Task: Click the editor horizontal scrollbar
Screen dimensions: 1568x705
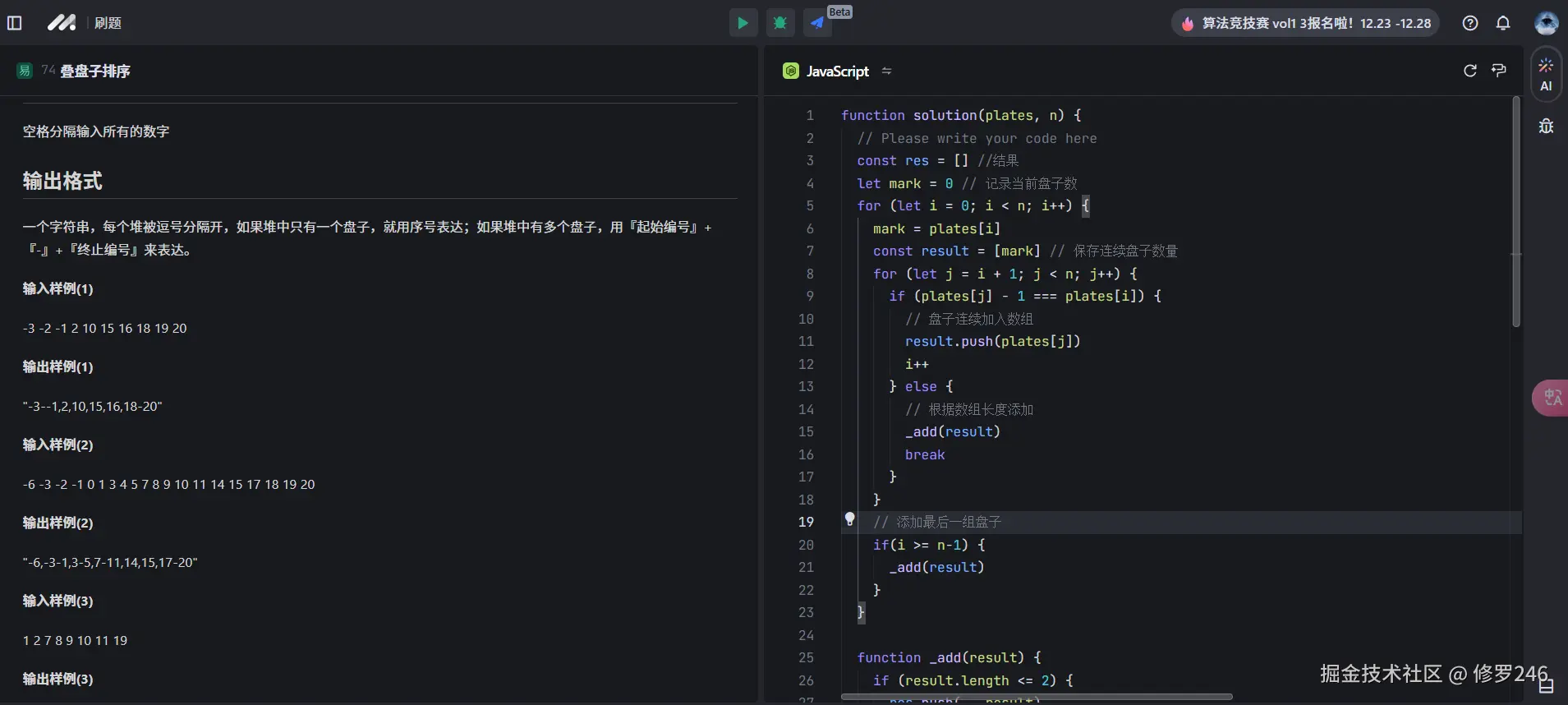Action: point(1036,697)
